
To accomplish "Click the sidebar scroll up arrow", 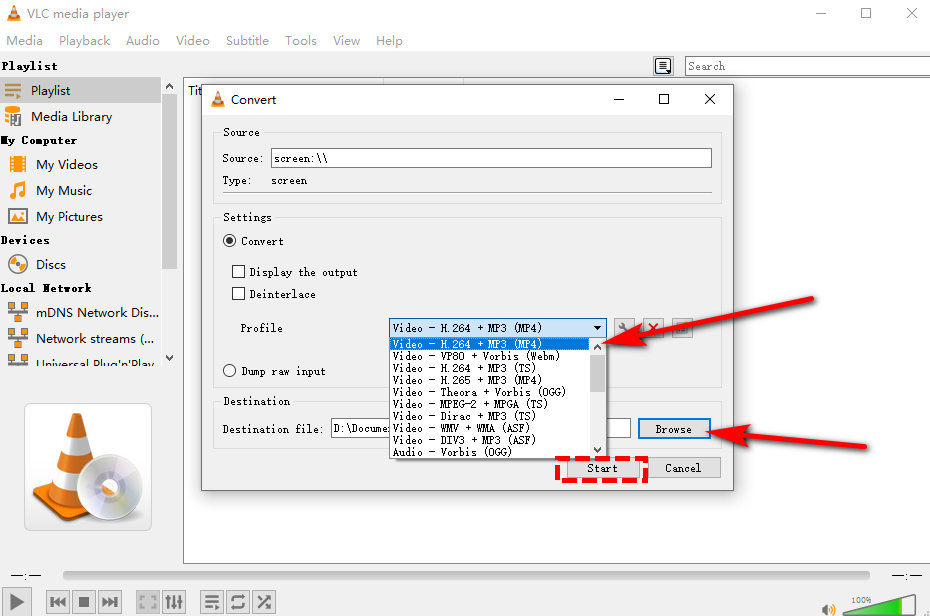I will tap(170, 87).
